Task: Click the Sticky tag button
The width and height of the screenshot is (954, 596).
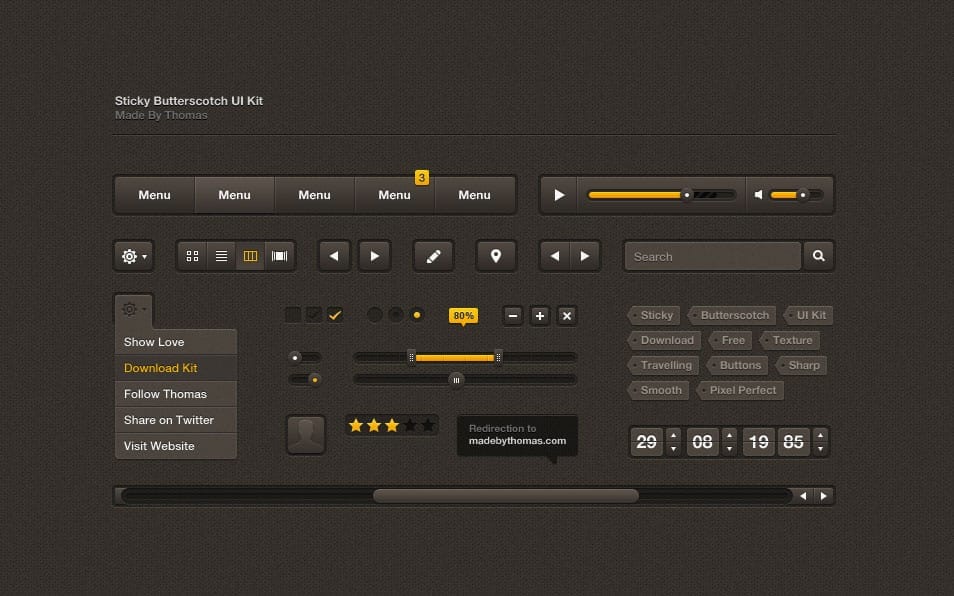Action: click(x=655, y=314)
